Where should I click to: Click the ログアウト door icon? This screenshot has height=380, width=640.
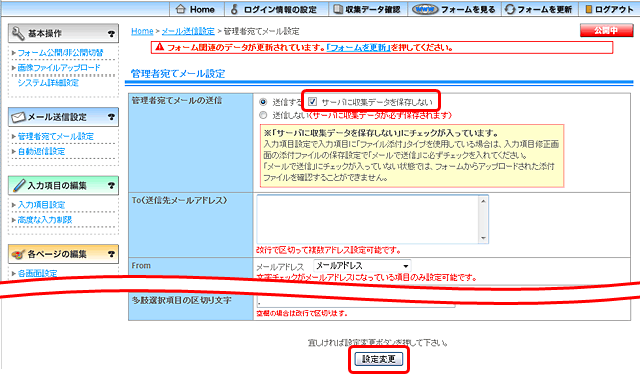(588, 9)
